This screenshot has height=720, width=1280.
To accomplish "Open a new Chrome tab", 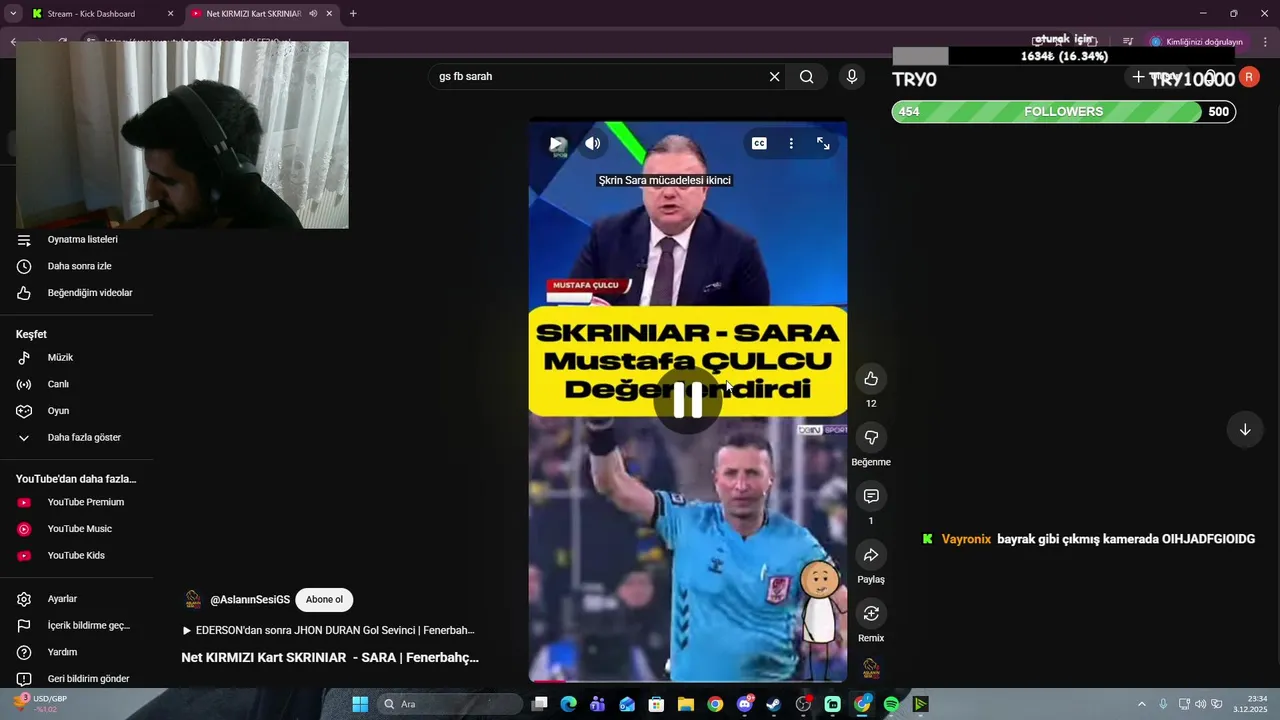I will tap(353, 14).
